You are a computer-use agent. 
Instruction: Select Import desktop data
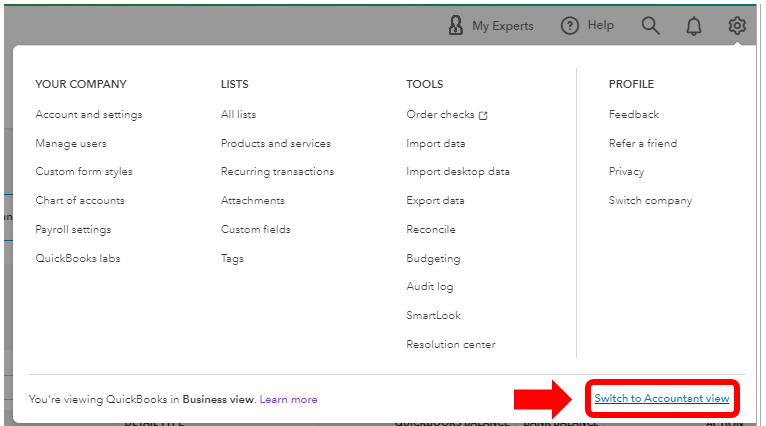(458, 171)
